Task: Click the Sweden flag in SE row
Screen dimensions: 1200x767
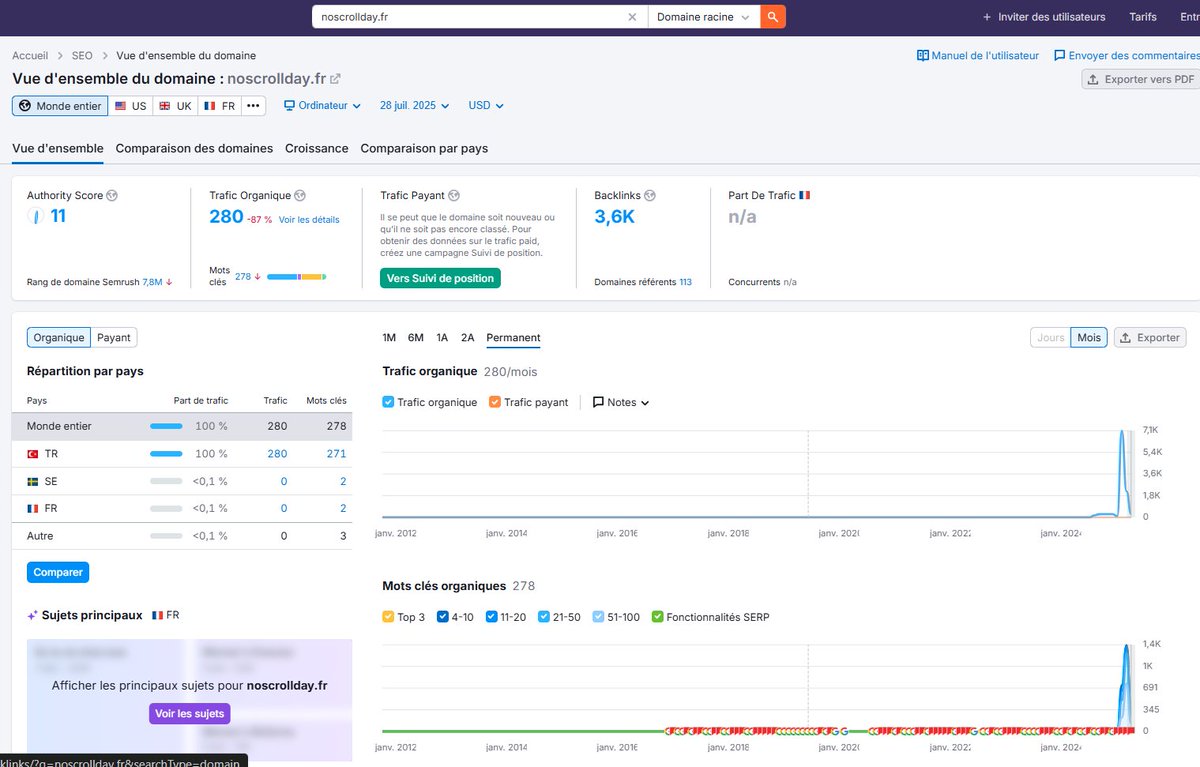Action: (x=33, y=481)
